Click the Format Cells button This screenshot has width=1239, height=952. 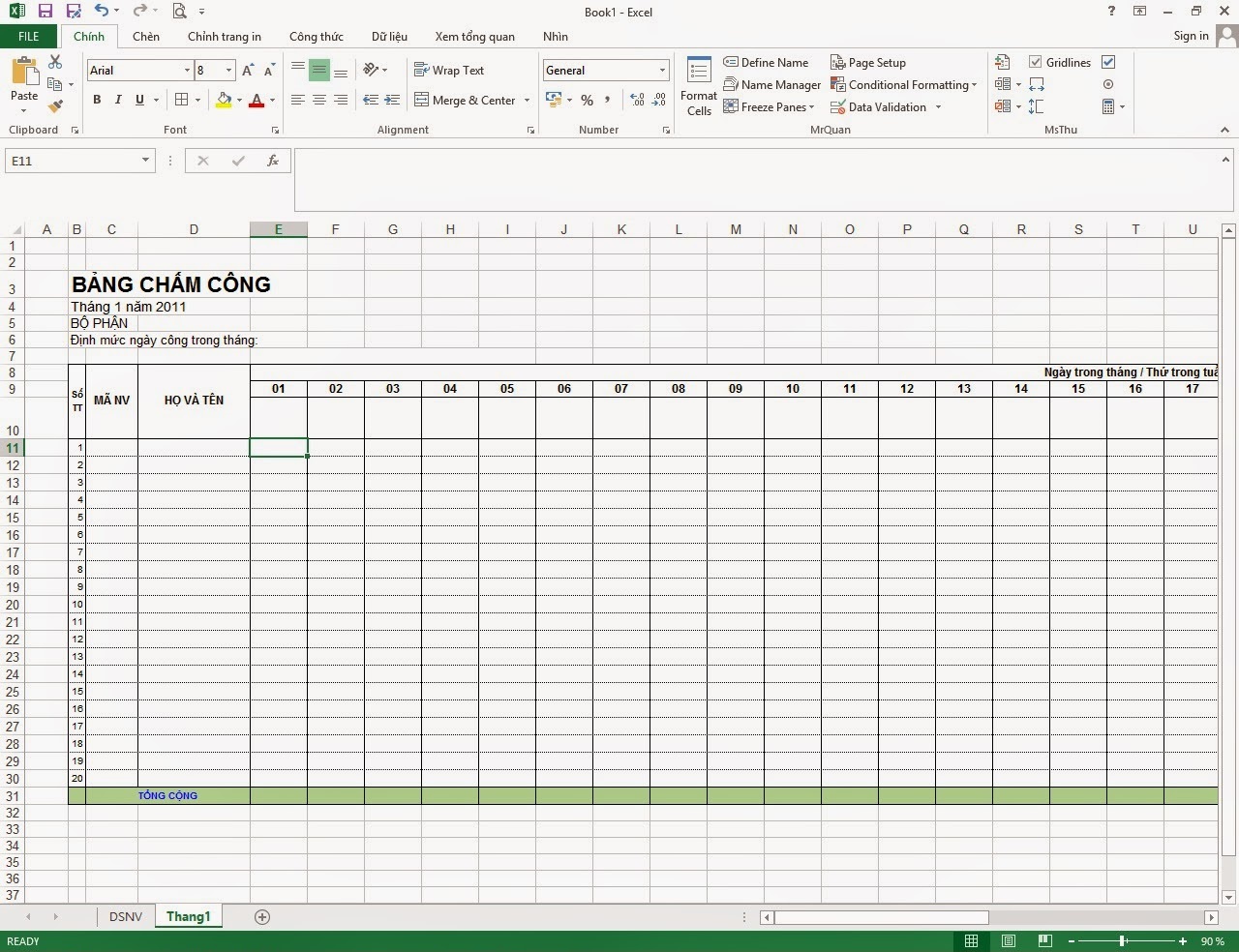point(699,87)
